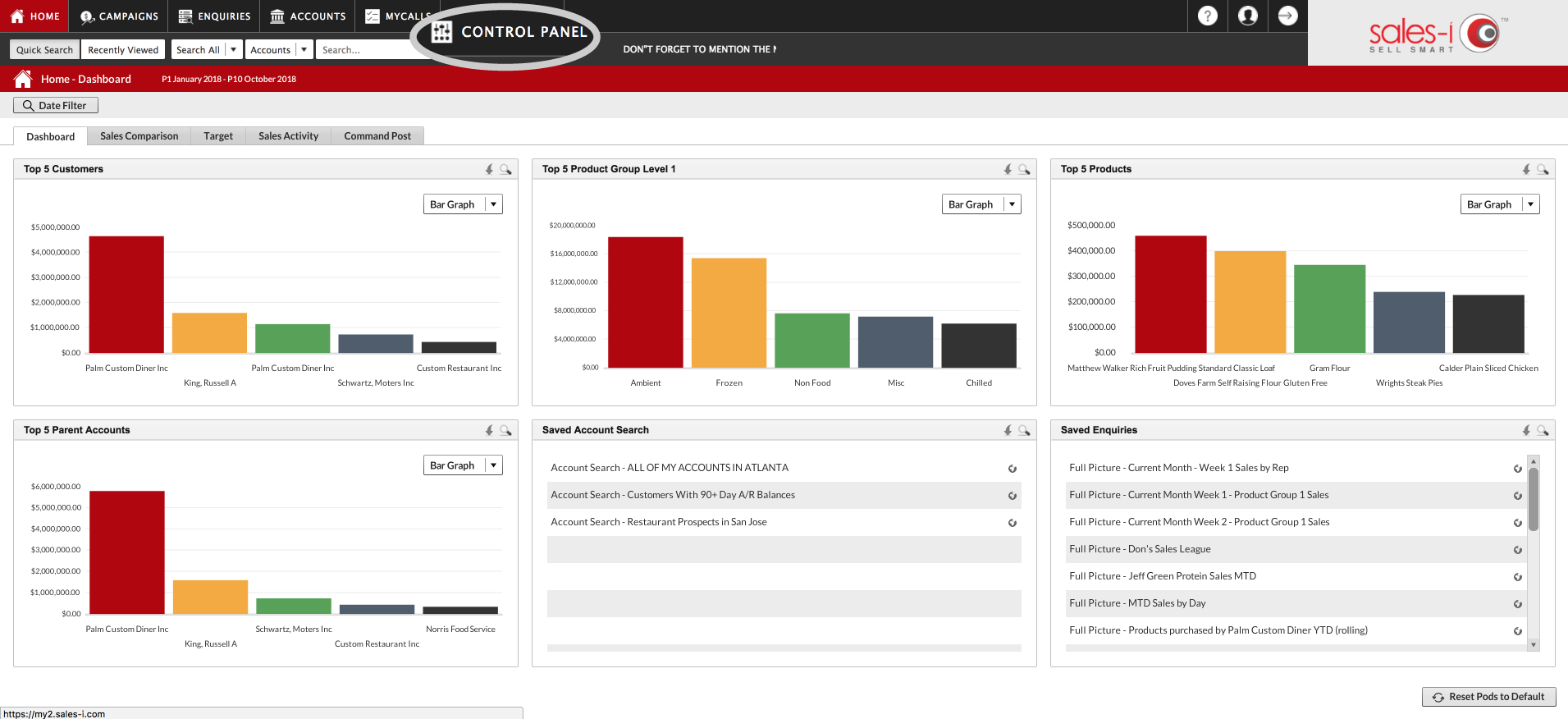1568x719 pixels.
Task: Go to the Home menu
Action: [x=34, y=16]
